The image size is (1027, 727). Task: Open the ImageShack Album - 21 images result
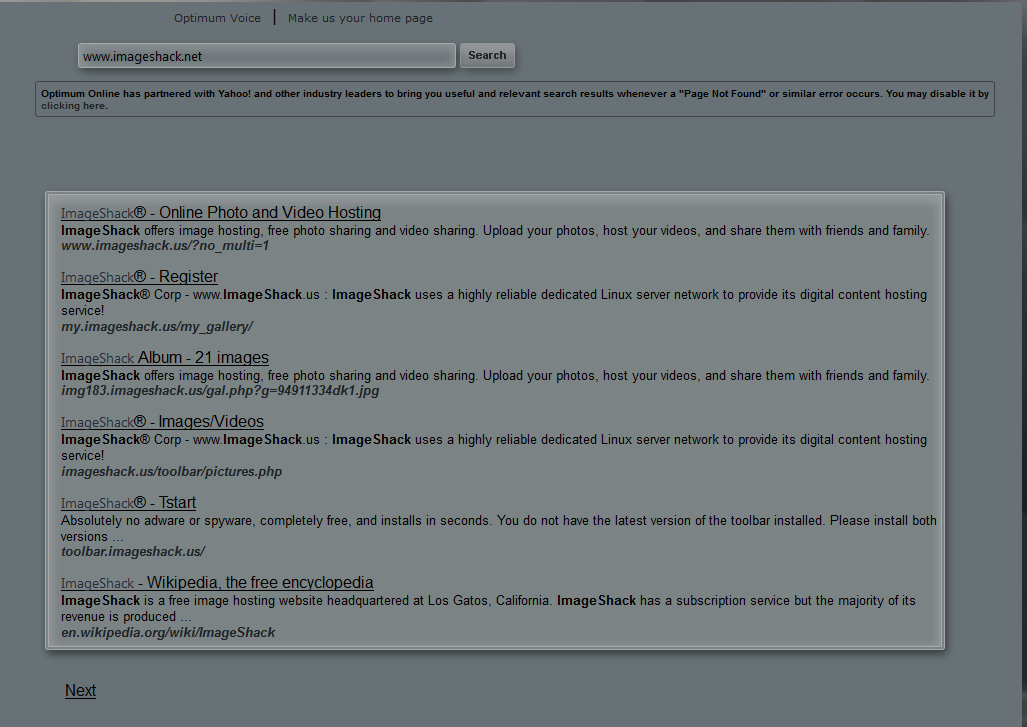[x=165, y=358]
